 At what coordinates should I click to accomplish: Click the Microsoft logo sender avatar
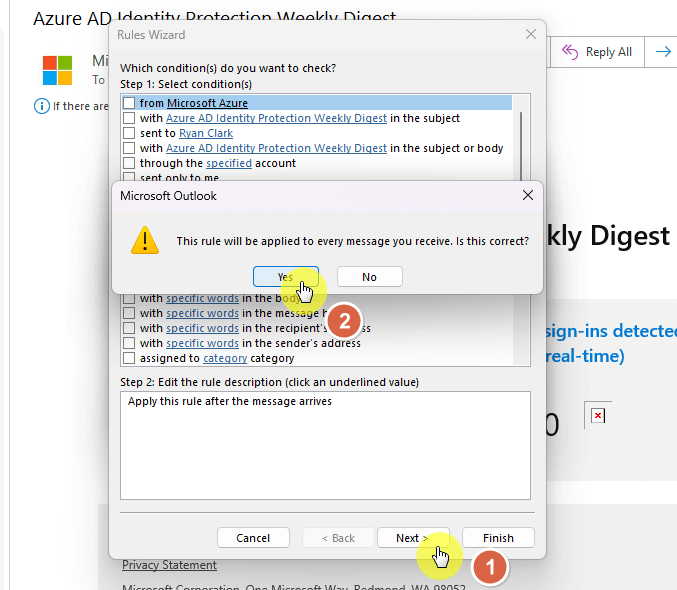click(57, 70)
